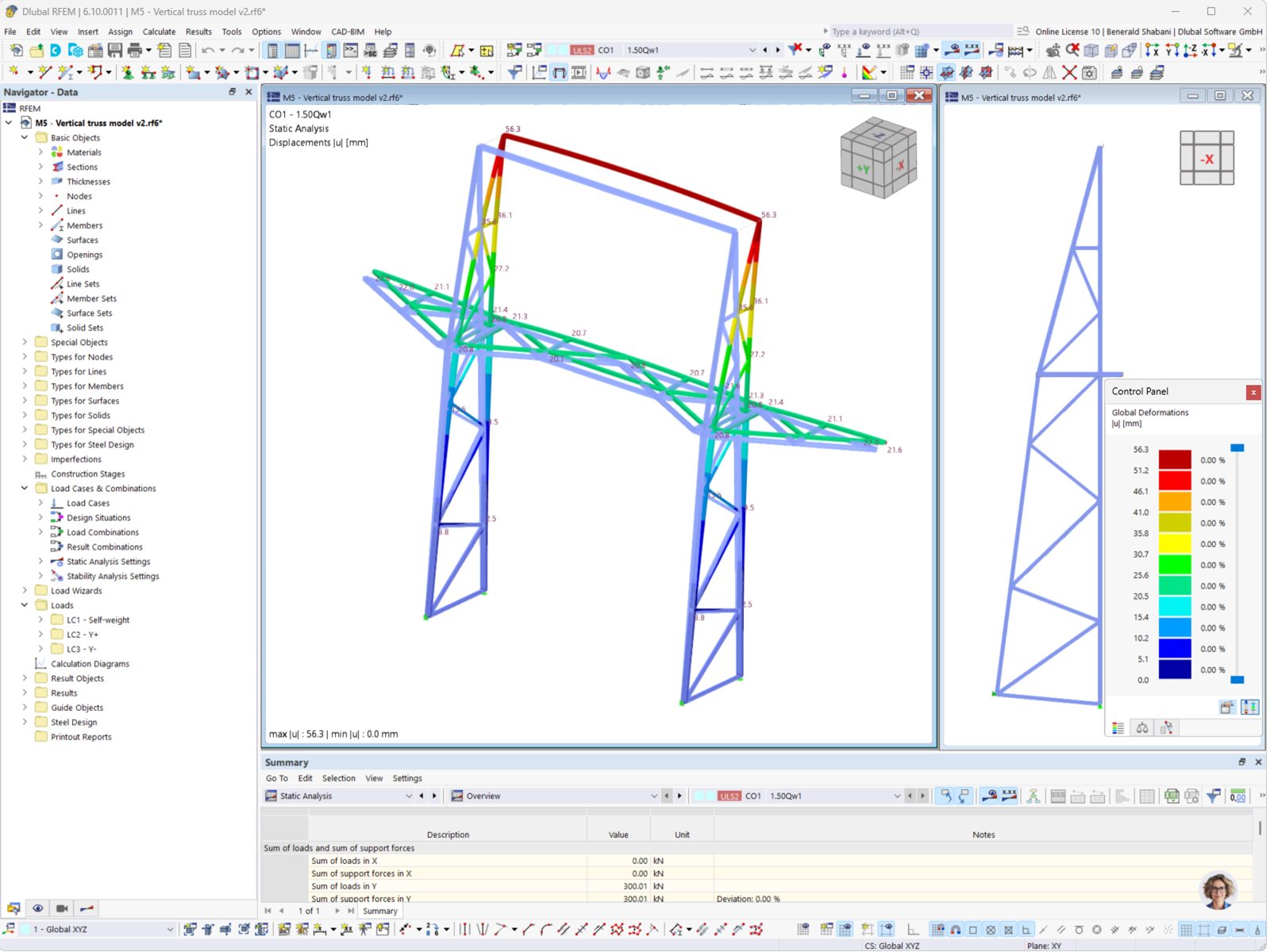Open the CO1 1.50Qw1 combination dropdown
1270x952 pixels.
point(752,50)
